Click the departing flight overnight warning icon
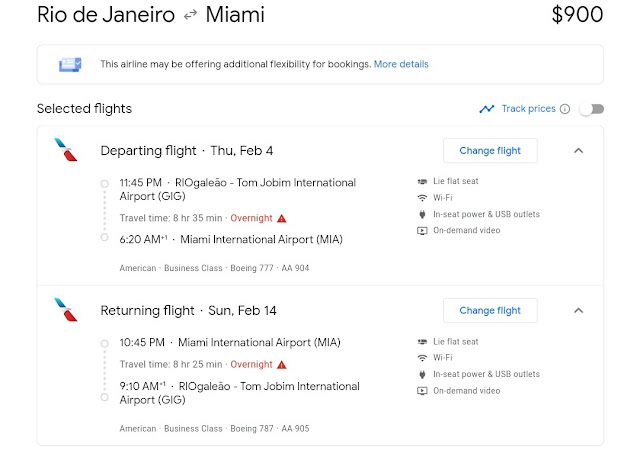Screen dimensions: 640x460 [x=282, y=217]
